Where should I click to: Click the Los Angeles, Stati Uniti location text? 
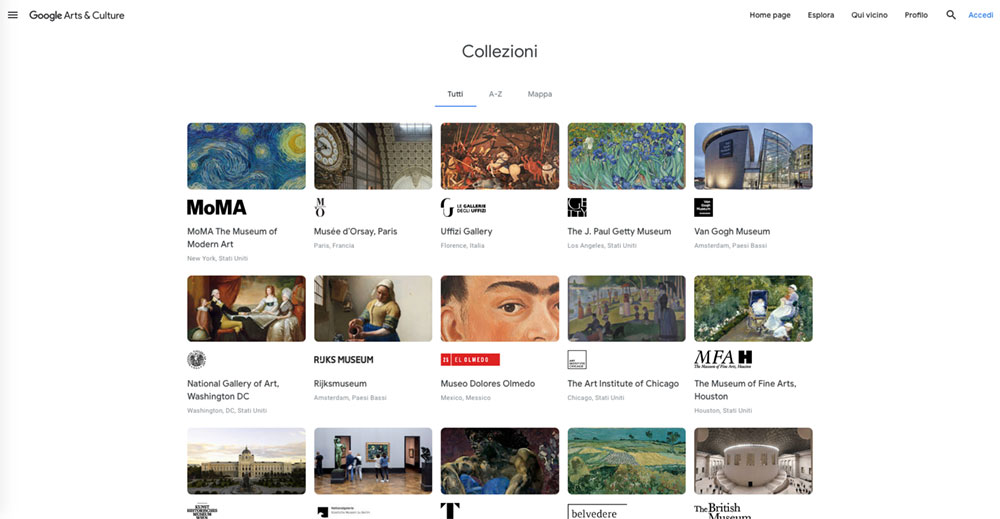coord(602,245)
